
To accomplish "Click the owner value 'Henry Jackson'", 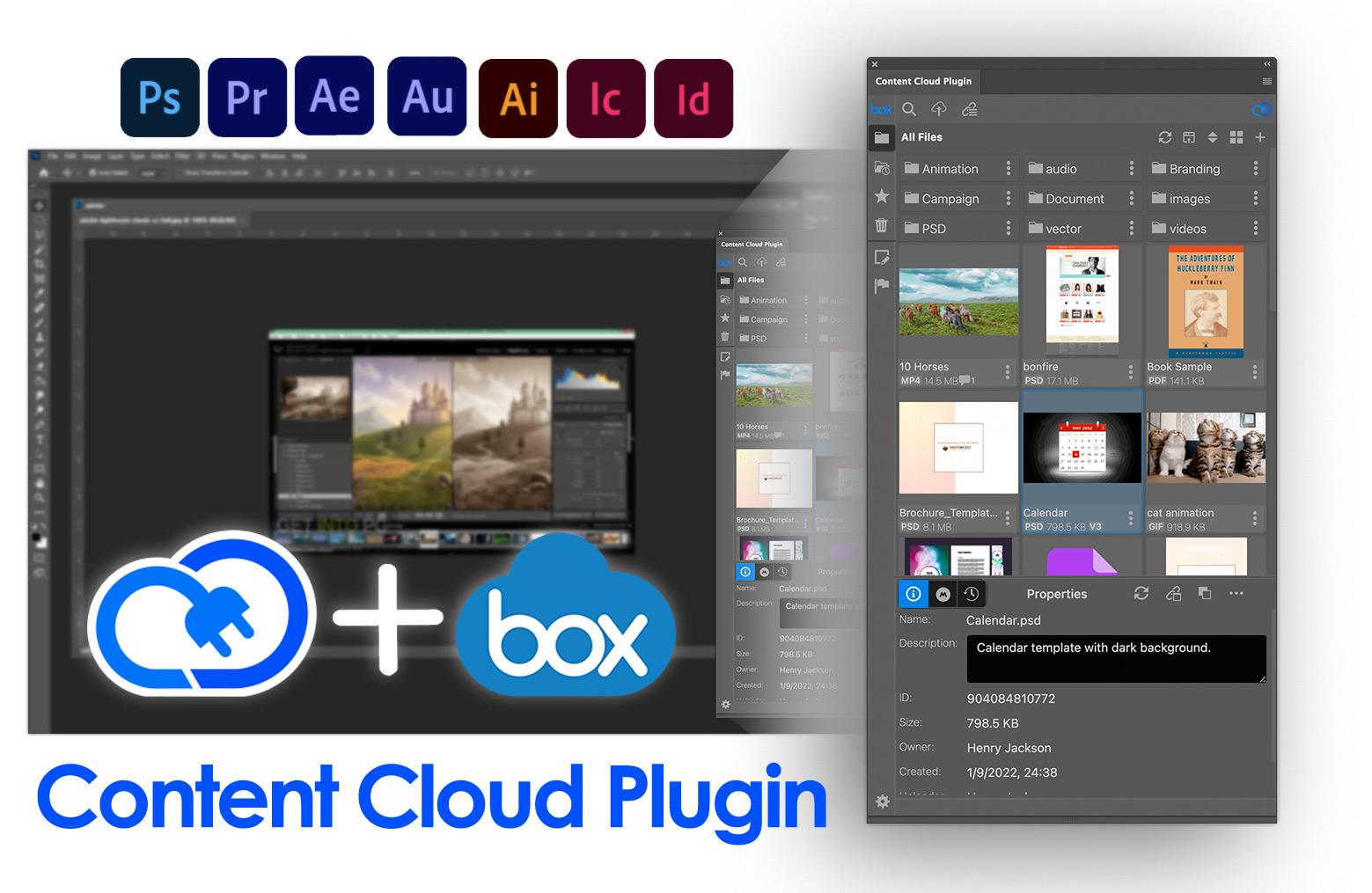I will [x=1009, y=748].
